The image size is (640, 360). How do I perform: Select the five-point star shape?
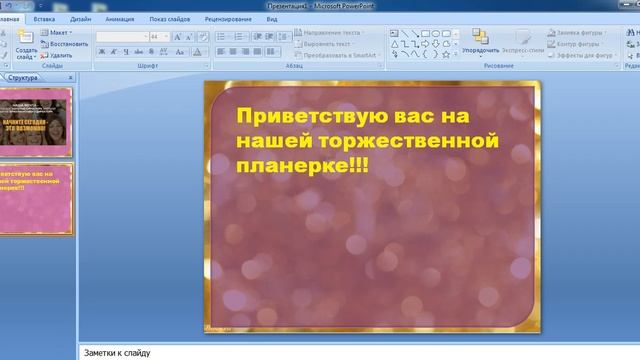click(446, 54)
